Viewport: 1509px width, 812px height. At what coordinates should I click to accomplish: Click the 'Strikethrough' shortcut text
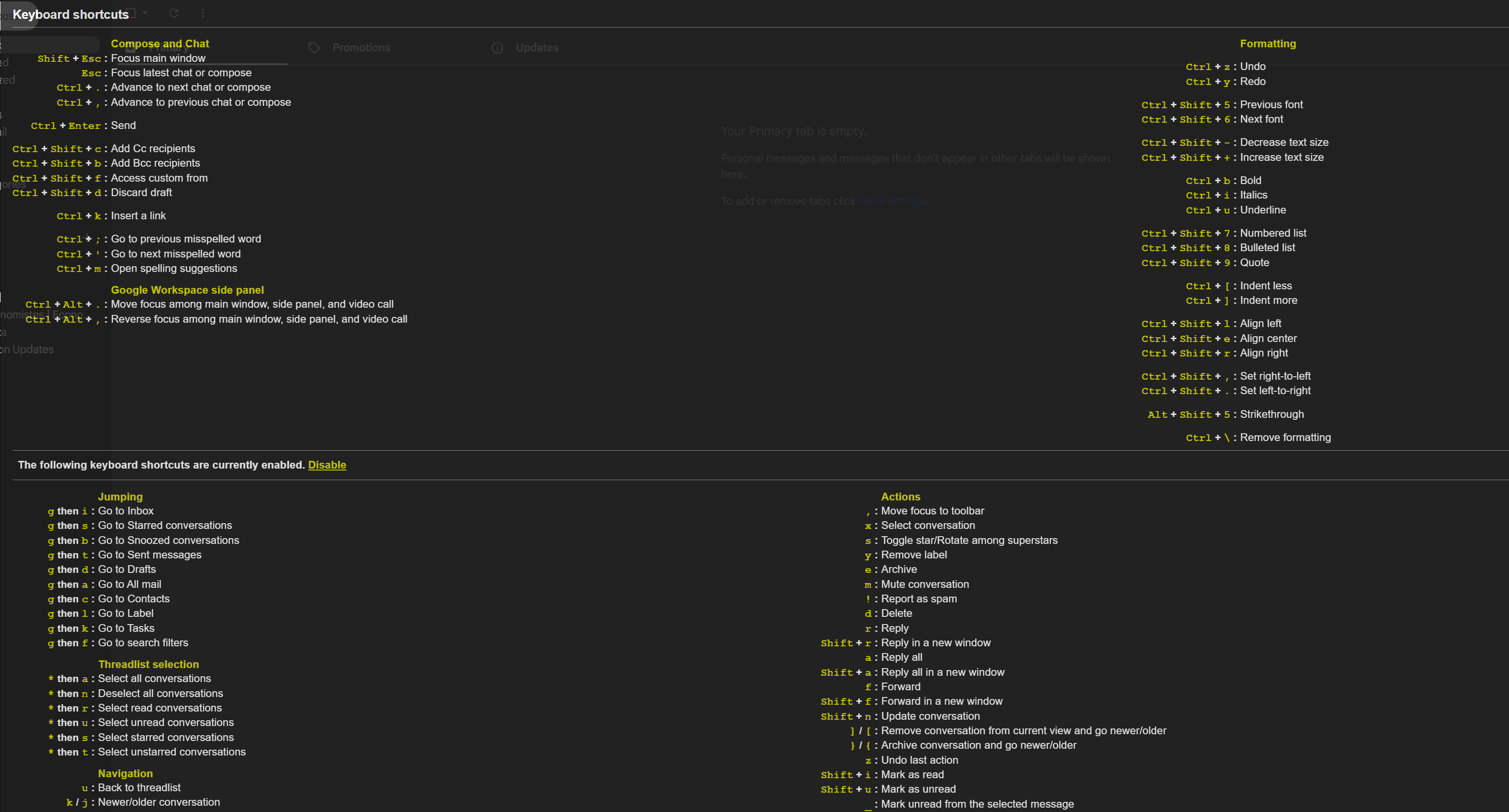pos(1272,414)
